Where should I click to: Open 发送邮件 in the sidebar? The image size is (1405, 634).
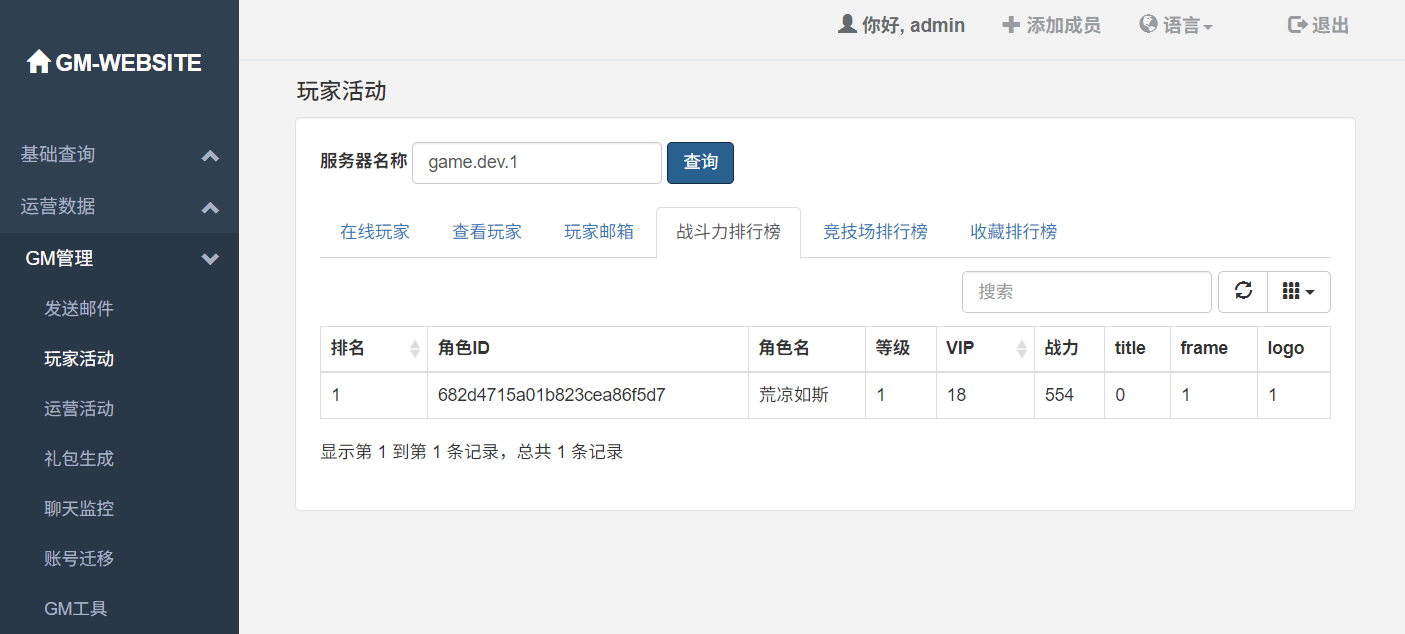(x=79, y=309)
